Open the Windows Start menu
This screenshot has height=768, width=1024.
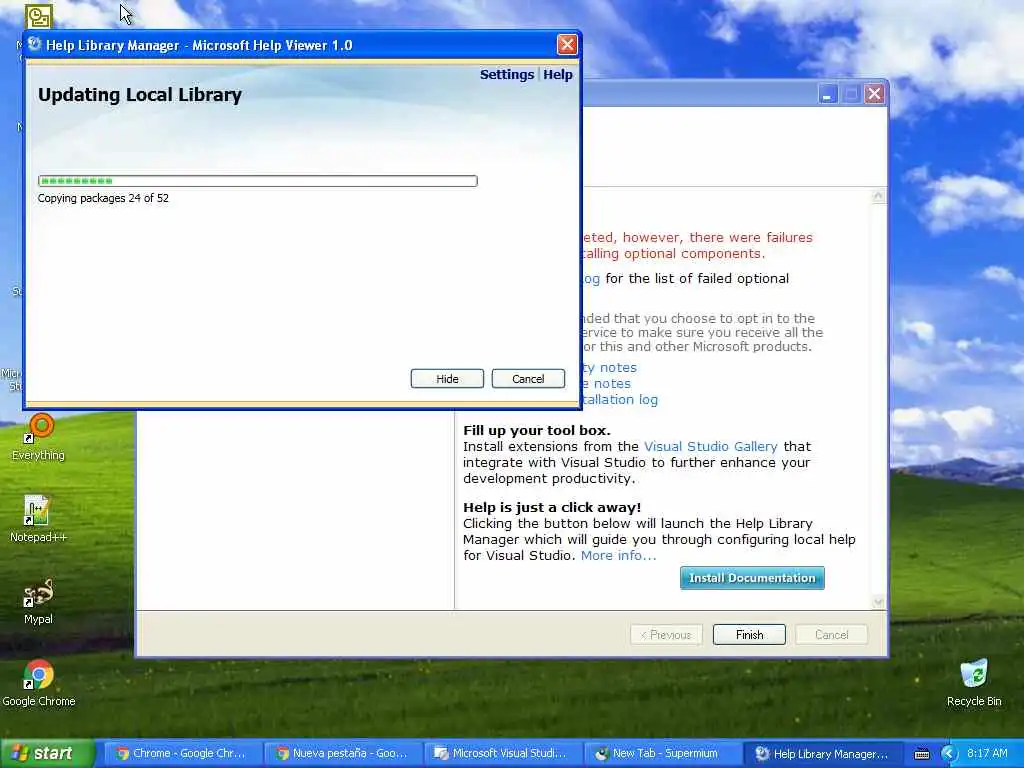pos(46,754)
